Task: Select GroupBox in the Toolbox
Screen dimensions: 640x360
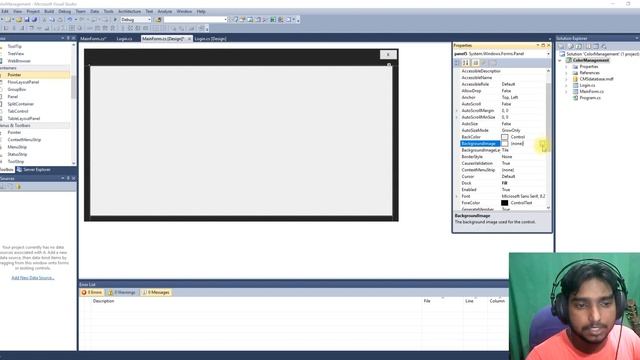Action: point(17,89)
